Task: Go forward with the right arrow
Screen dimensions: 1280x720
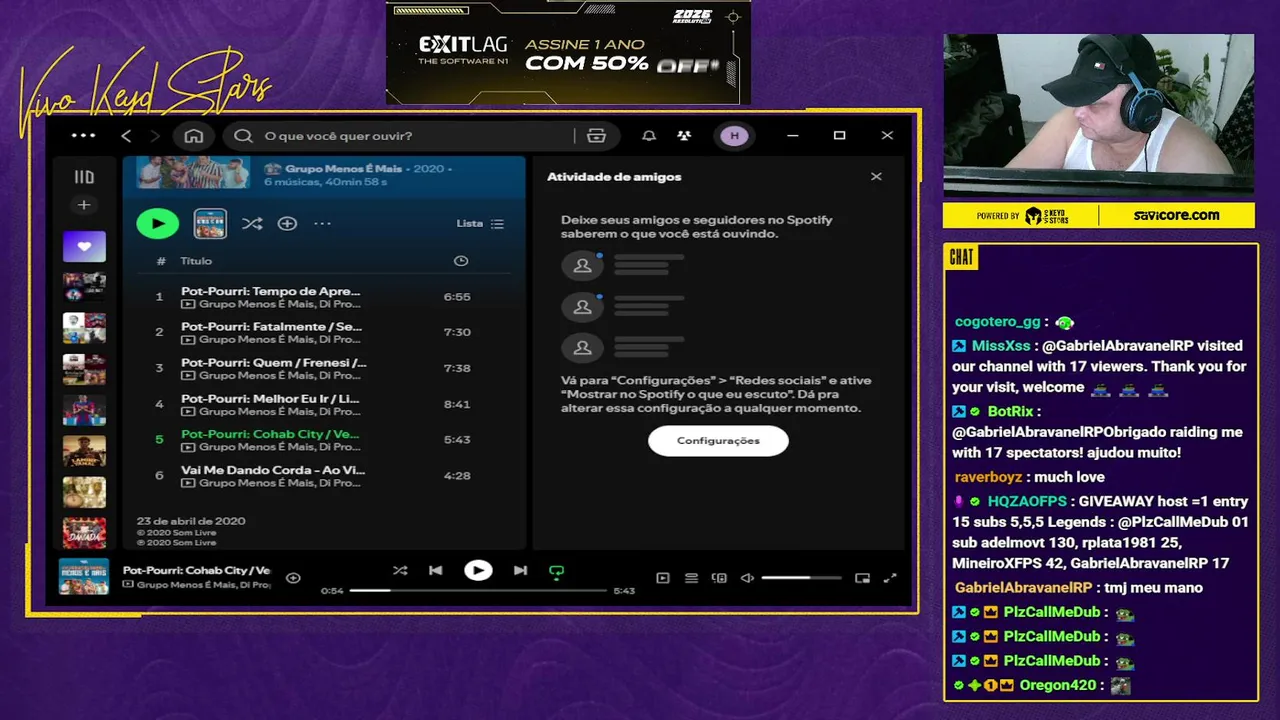Action: coord(155,136)
